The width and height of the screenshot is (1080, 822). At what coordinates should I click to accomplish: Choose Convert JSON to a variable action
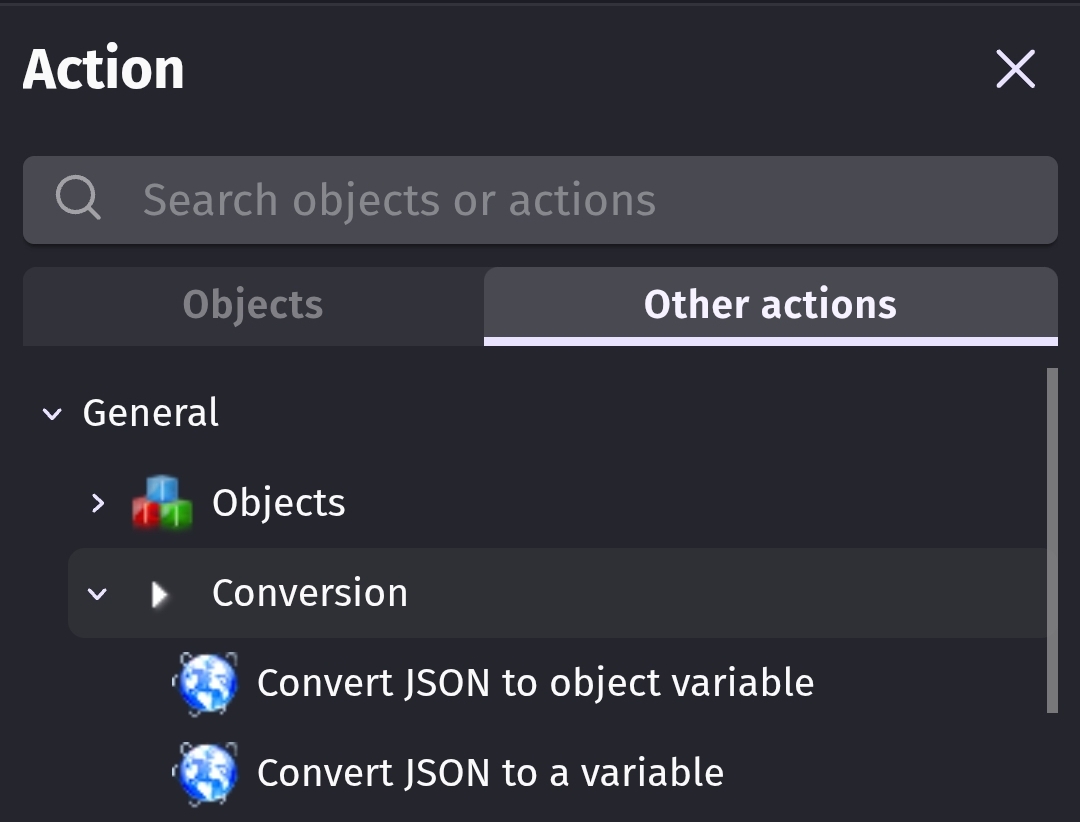pyautogui.click(x=490, y=773)
